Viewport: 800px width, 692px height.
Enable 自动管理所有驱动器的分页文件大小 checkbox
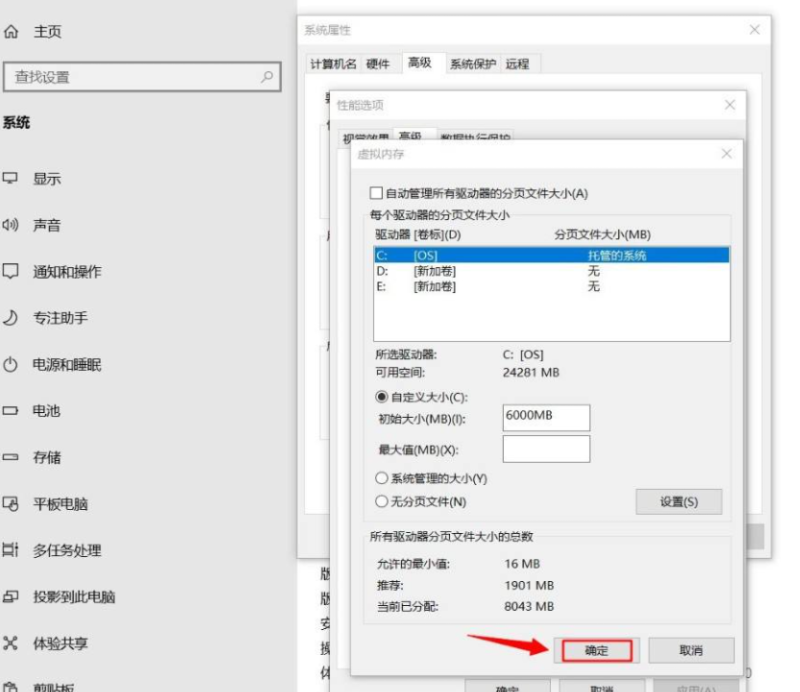(x=376, y=193)
